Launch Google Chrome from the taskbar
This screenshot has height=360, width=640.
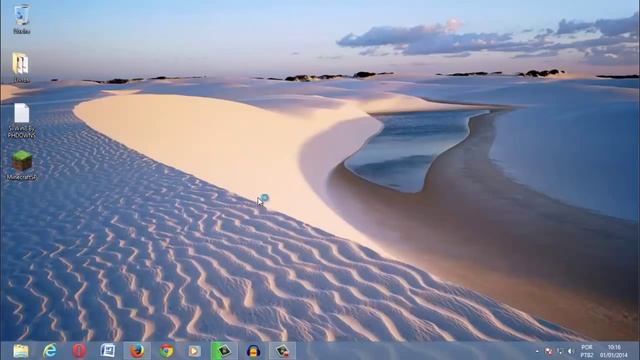coord(166,351)
